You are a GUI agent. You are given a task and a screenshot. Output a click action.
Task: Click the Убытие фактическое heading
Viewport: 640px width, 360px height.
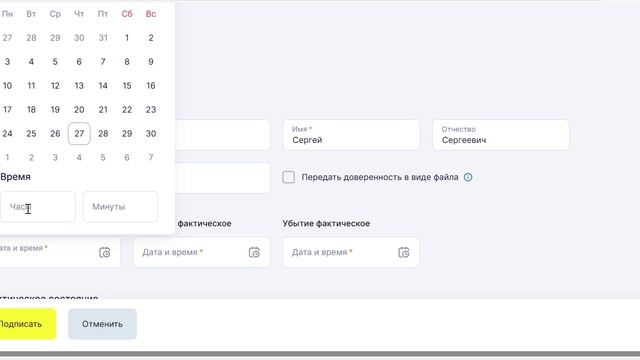tap(326, 224)
